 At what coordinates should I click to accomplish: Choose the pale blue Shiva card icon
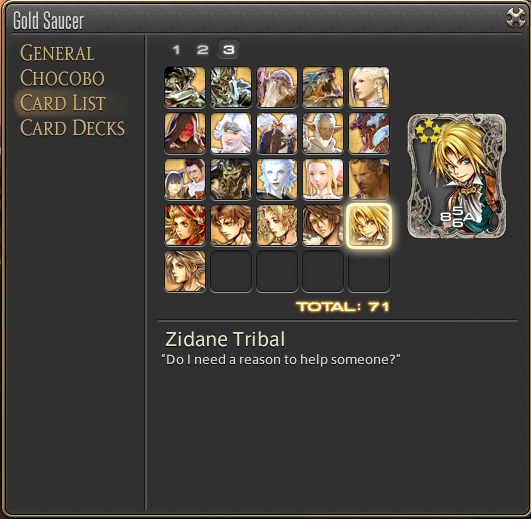tap(277, 179)
